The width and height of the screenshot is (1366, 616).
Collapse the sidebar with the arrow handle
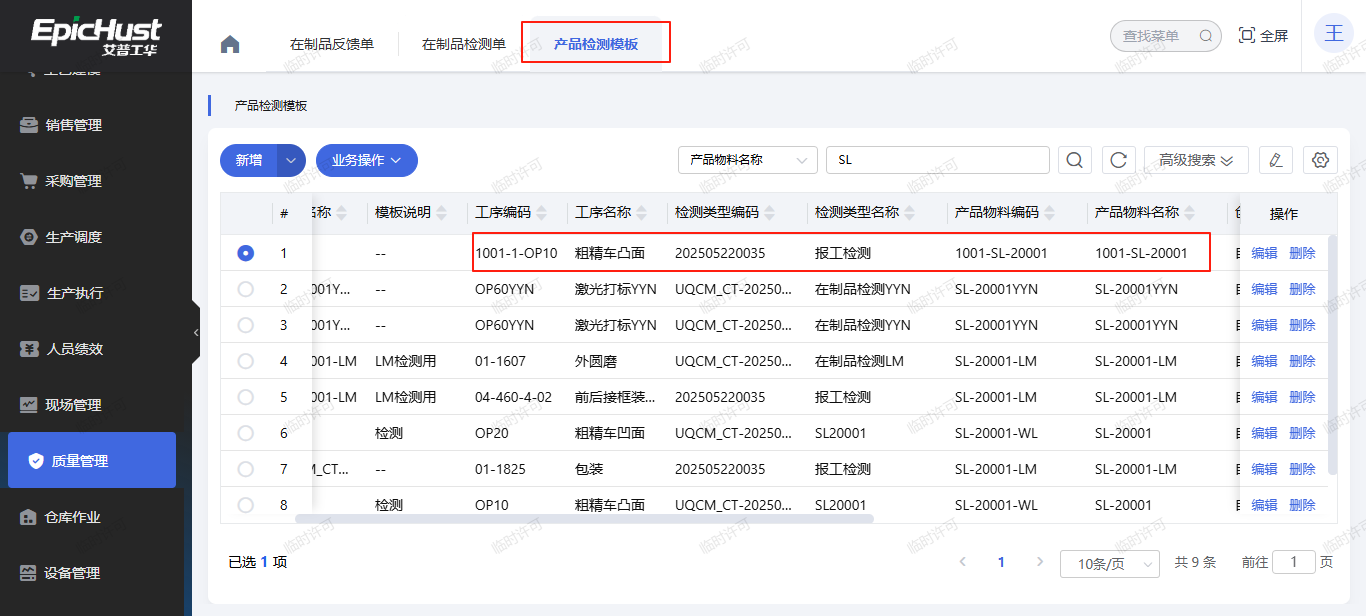coord(196,332)
